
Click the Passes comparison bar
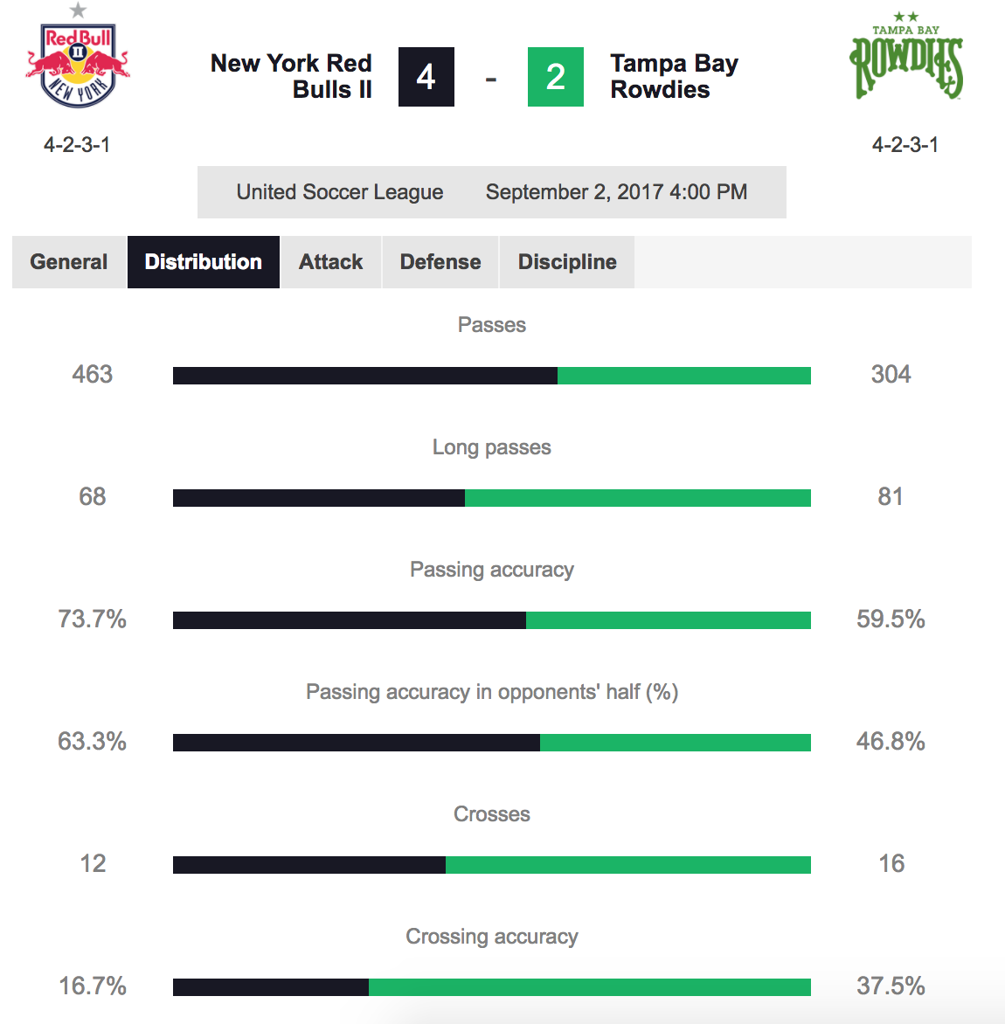point(492,376)
